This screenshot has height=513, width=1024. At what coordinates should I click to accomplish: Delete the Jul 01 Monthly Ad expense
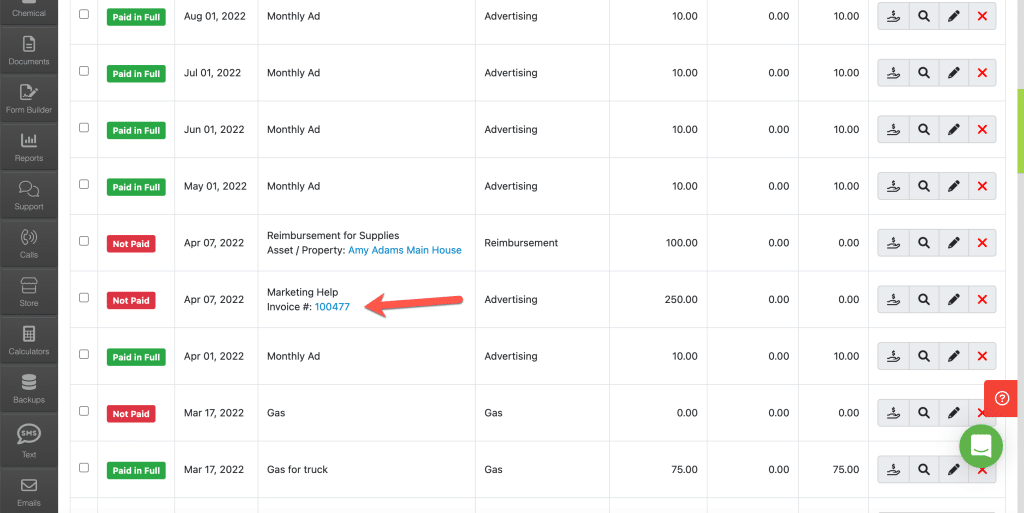click(x=982, y=73)
